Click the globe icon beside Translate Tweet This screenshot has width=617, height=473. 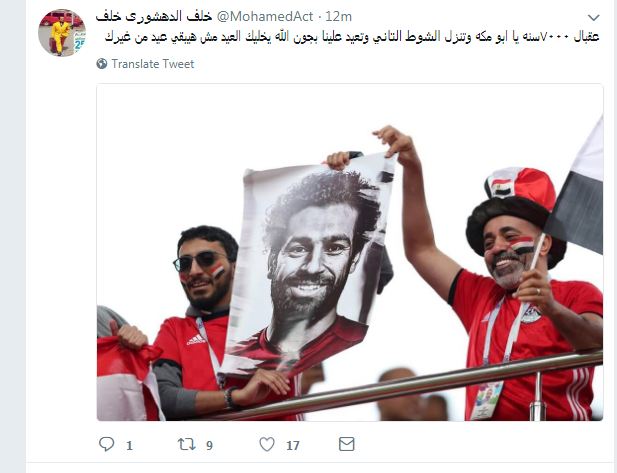tap(102, 63)
